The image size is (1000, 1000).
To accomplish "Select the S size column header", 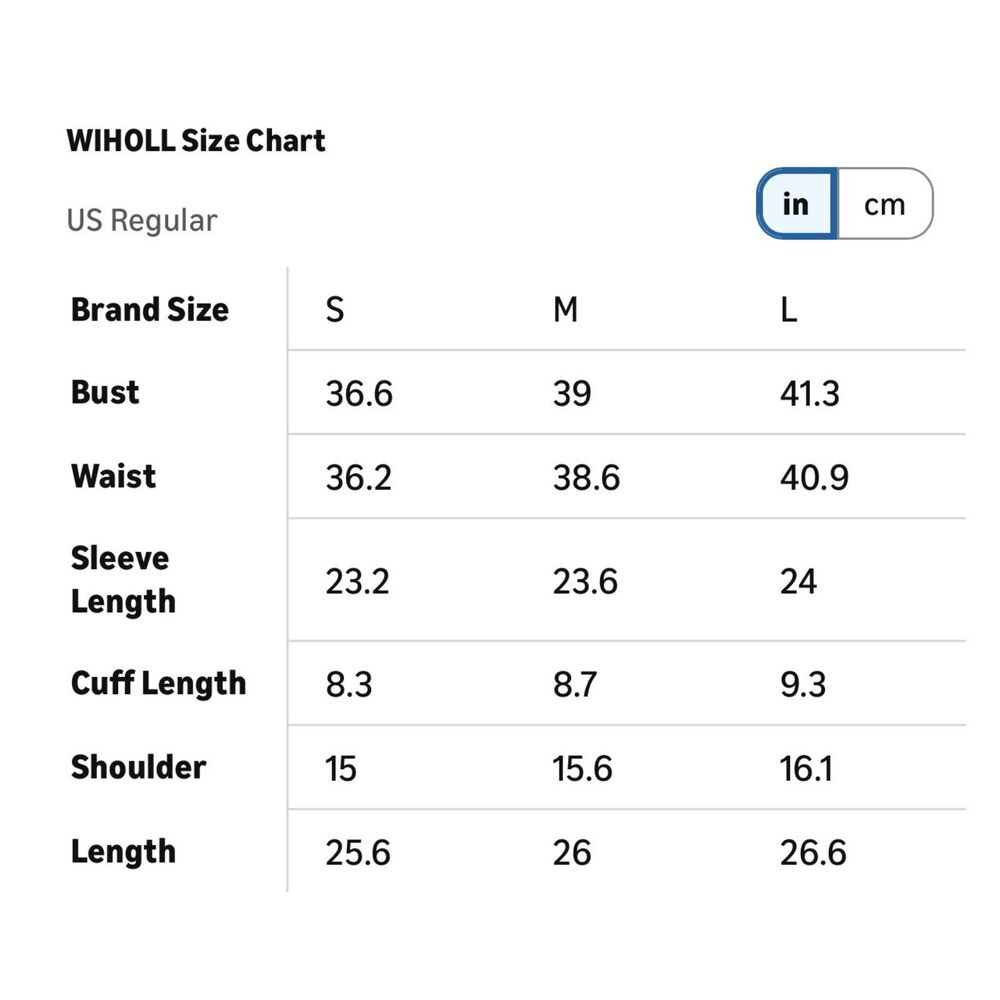I will coord(335,310).
